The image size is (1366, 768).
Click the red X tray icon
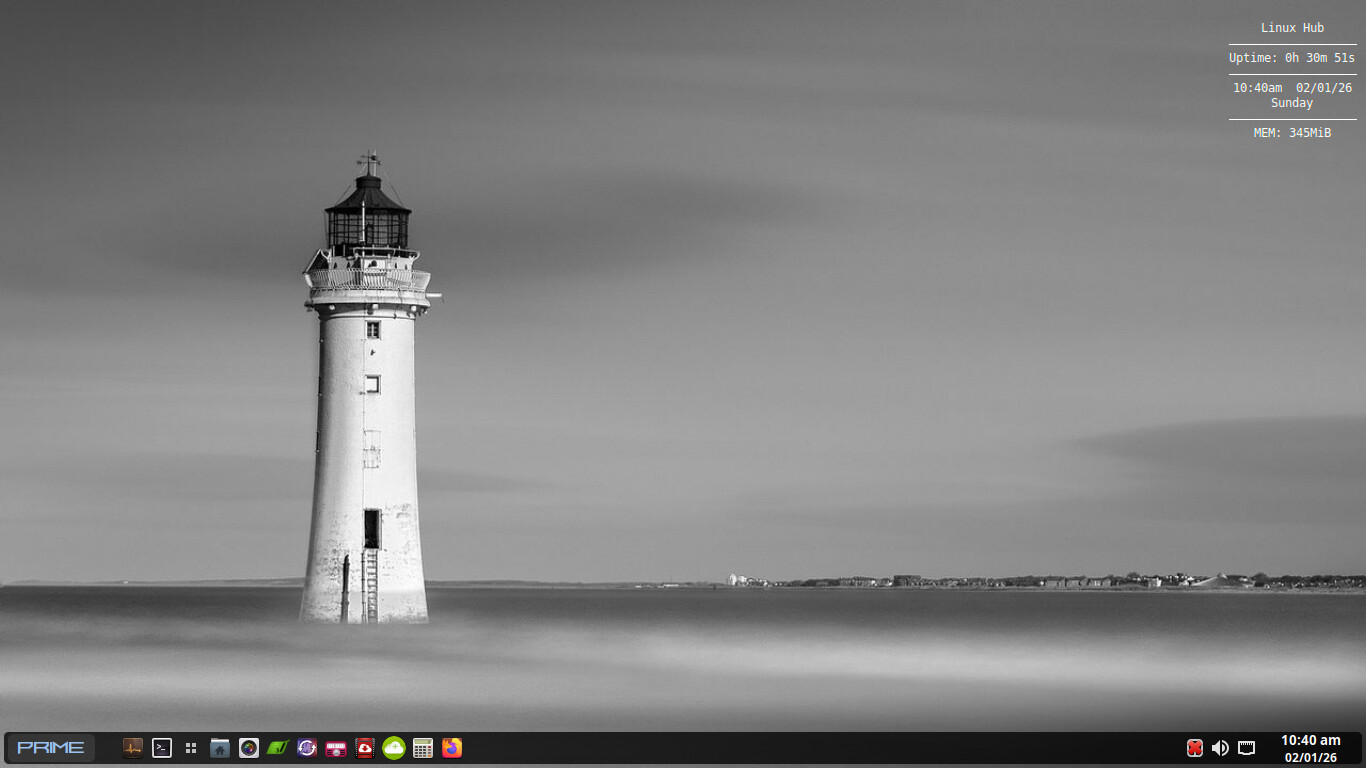click(x=1195, y=748)
